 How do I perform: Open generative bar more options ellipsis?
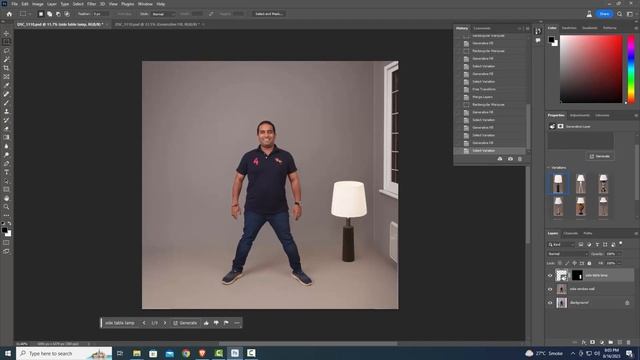point(237,323)
